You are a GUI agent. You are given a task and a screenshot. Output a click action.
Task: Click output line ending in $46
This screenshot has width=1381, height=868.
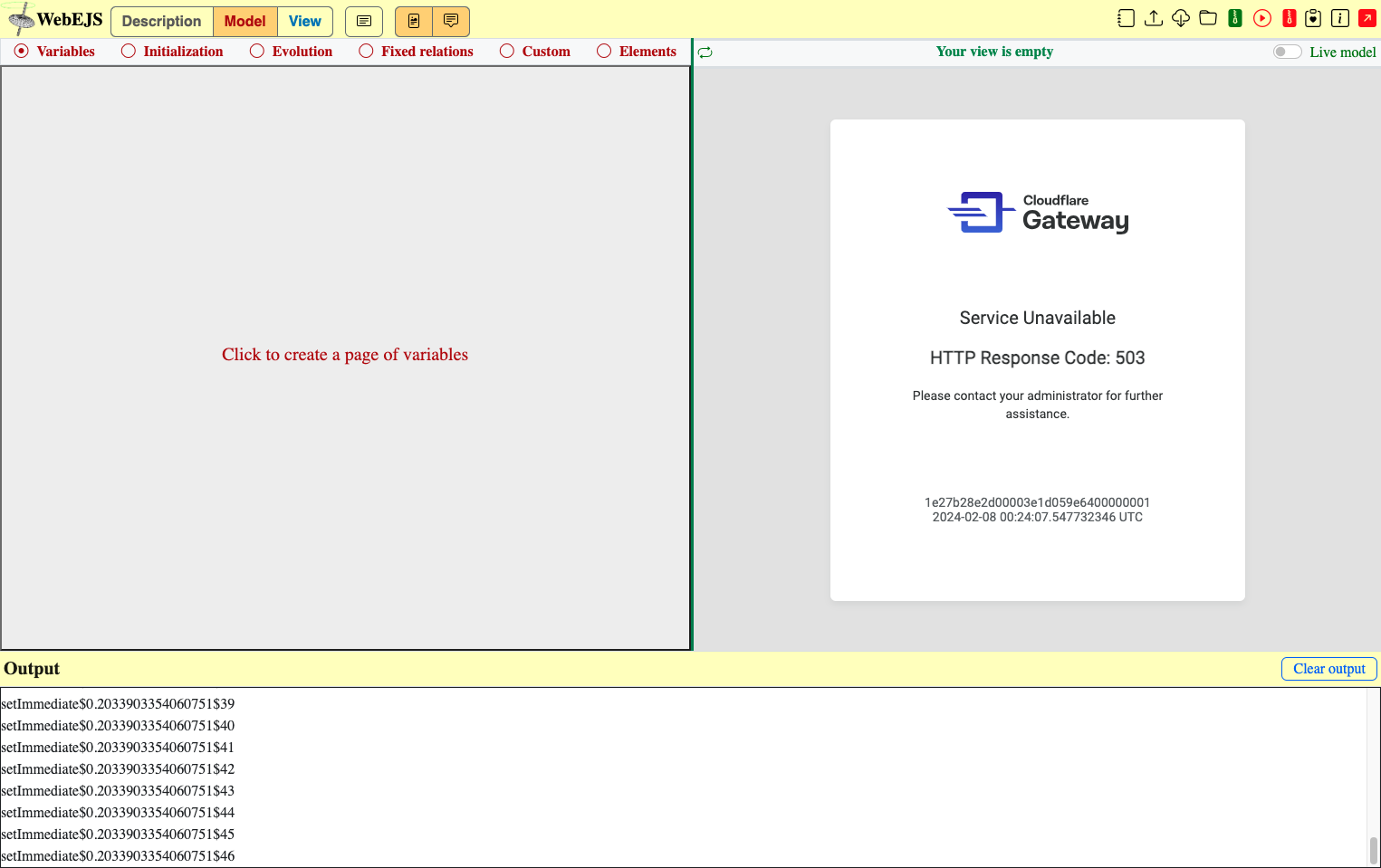pyautogui.click(x=118, y=856)
